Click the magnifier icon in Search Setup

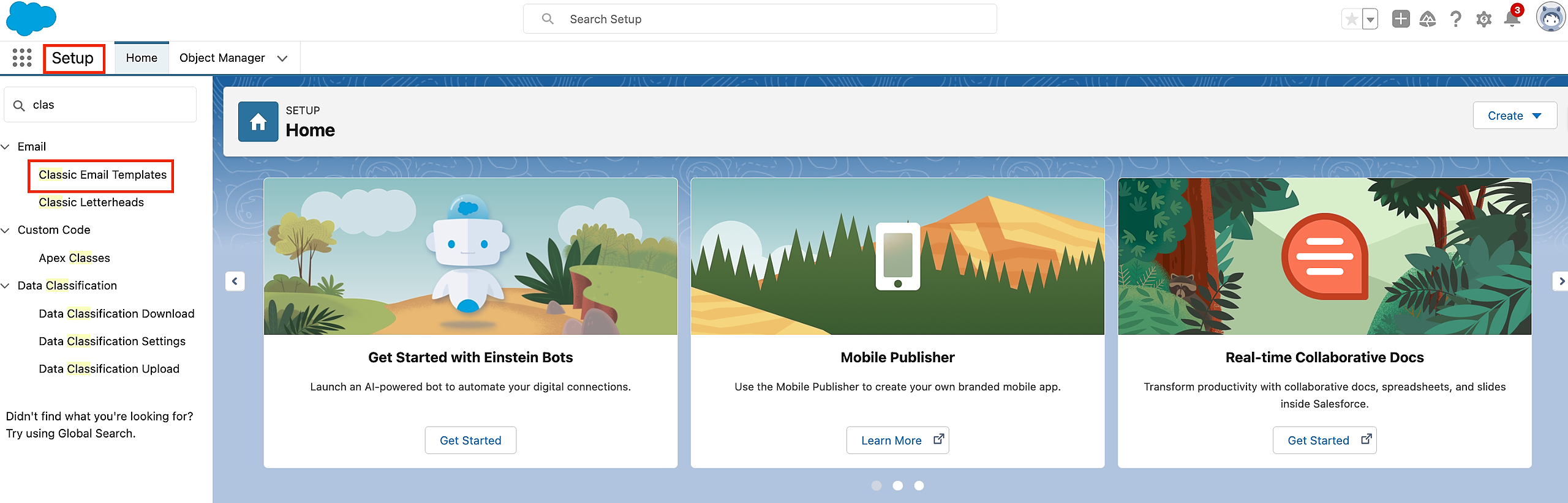coord(548,19)
